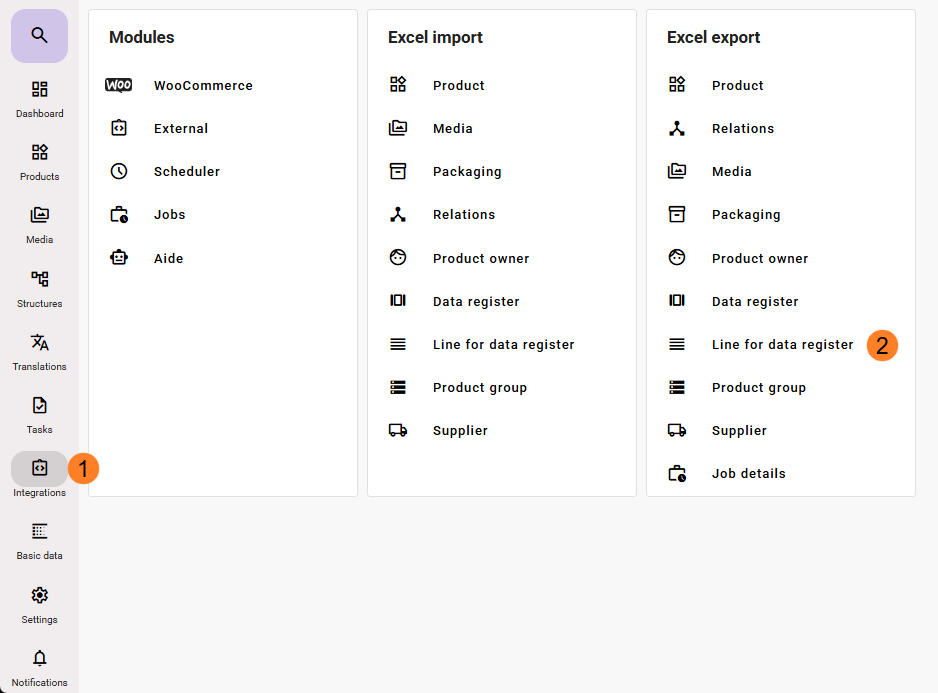
Task: Open the WooCommerce module
Action: point(202,86)
